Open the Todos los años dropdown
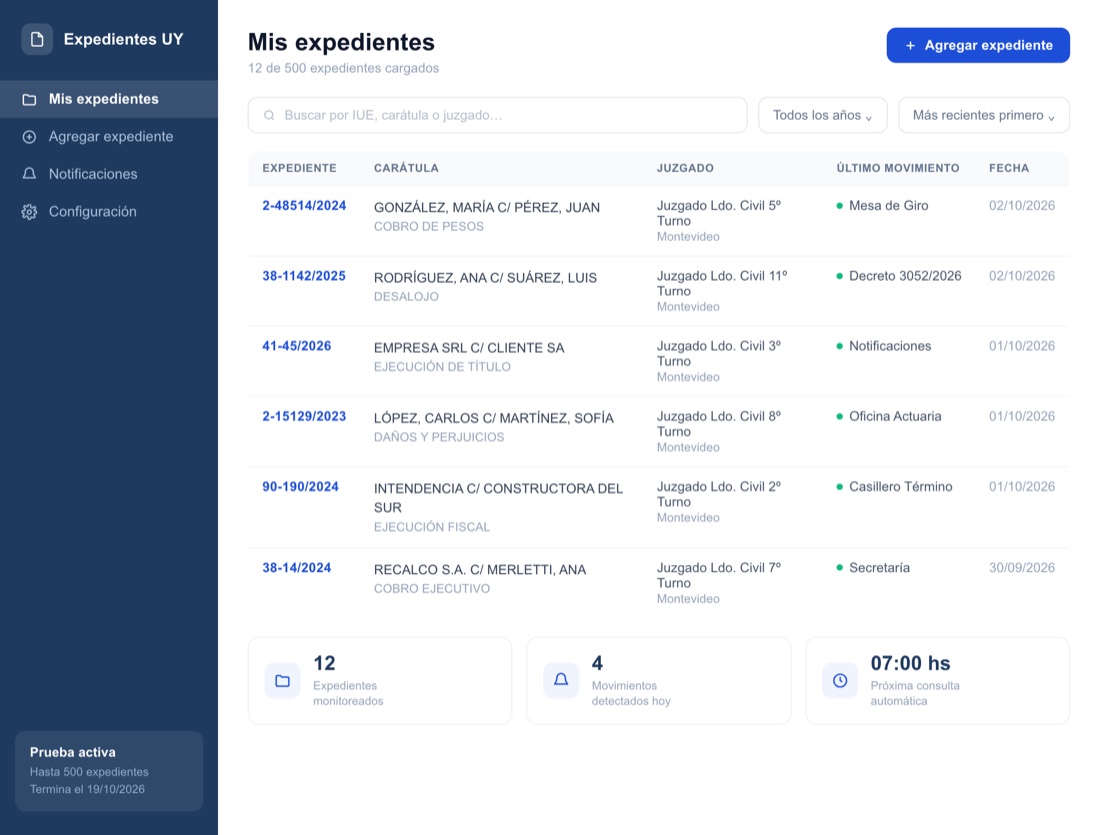This screenshot has width=1100, height=835. tap(823, 115)
